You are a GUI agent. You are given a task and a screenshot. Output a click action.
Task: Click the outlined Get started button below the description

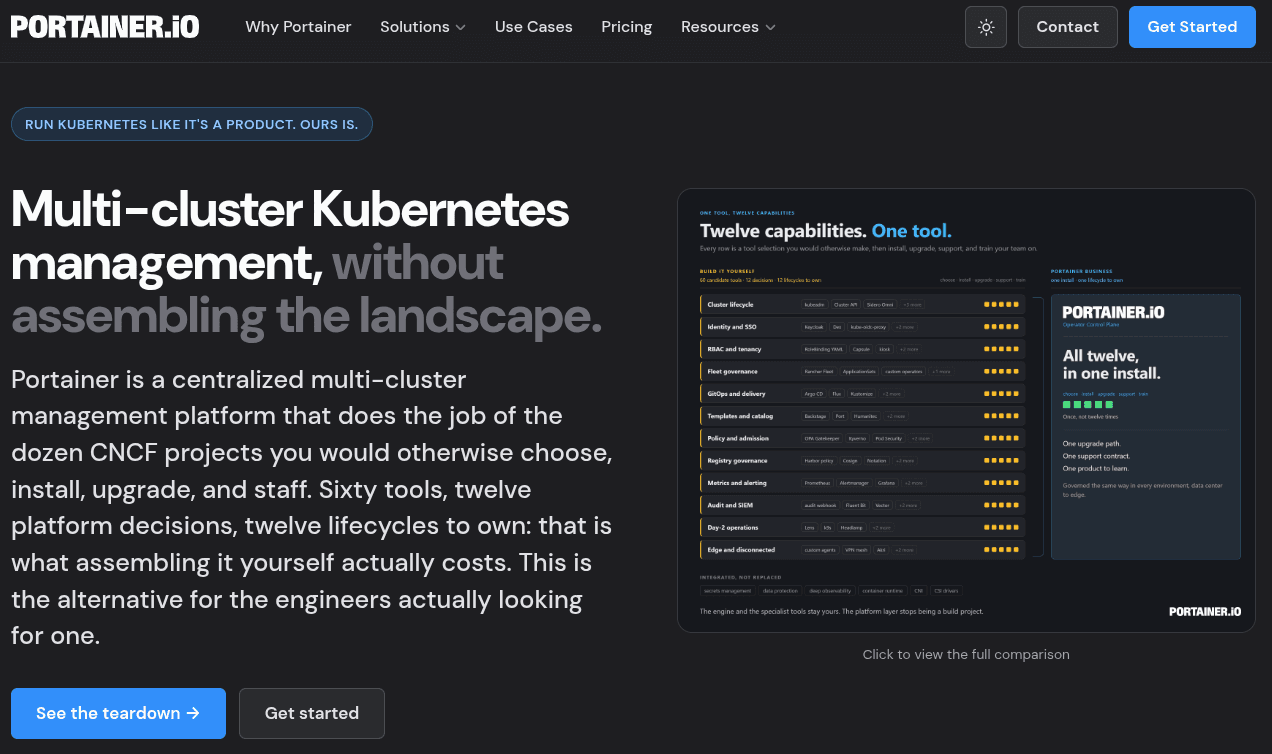(312, 713)
